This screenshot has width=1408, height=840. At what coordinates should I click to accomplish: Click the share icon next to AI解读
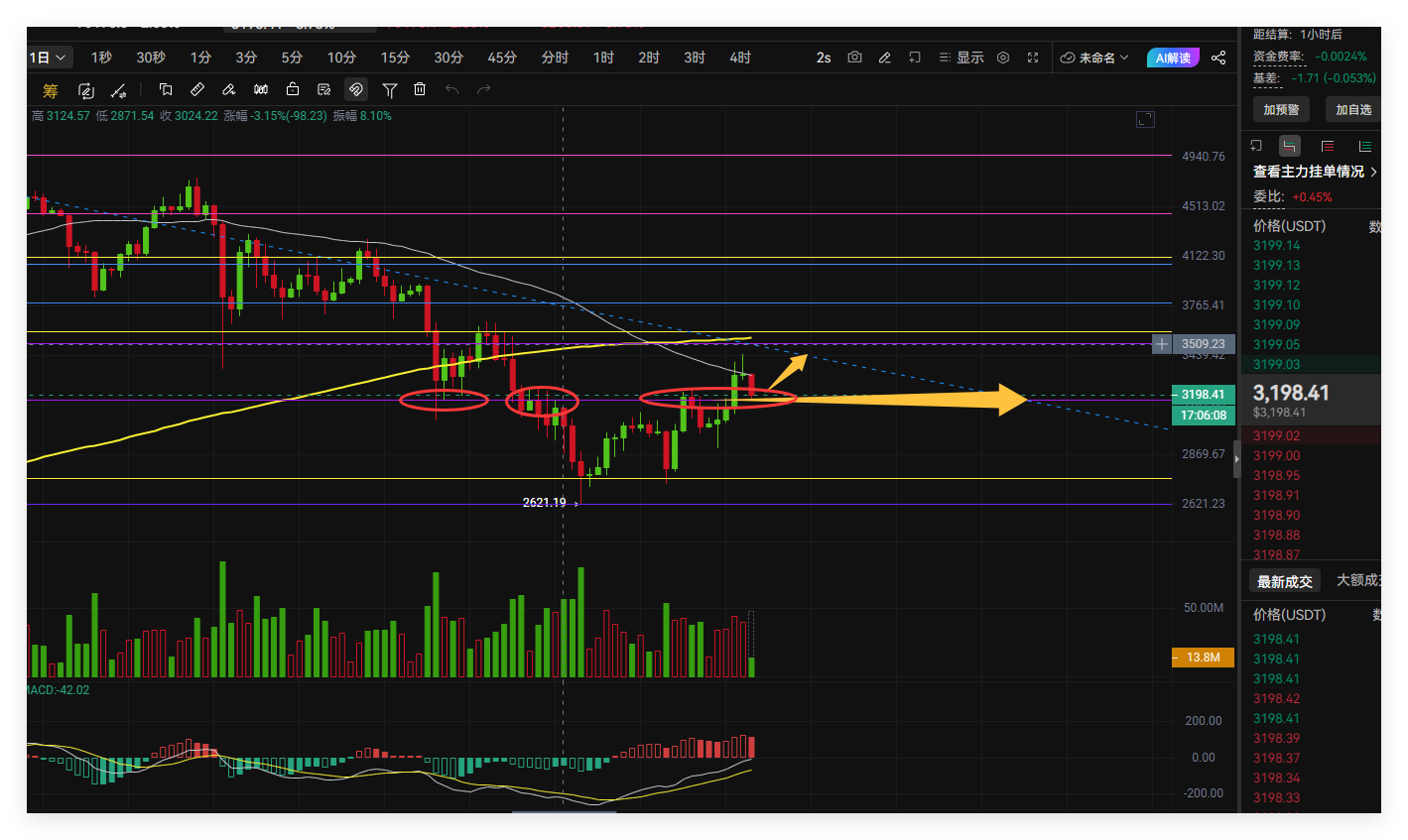point(1218,58)
